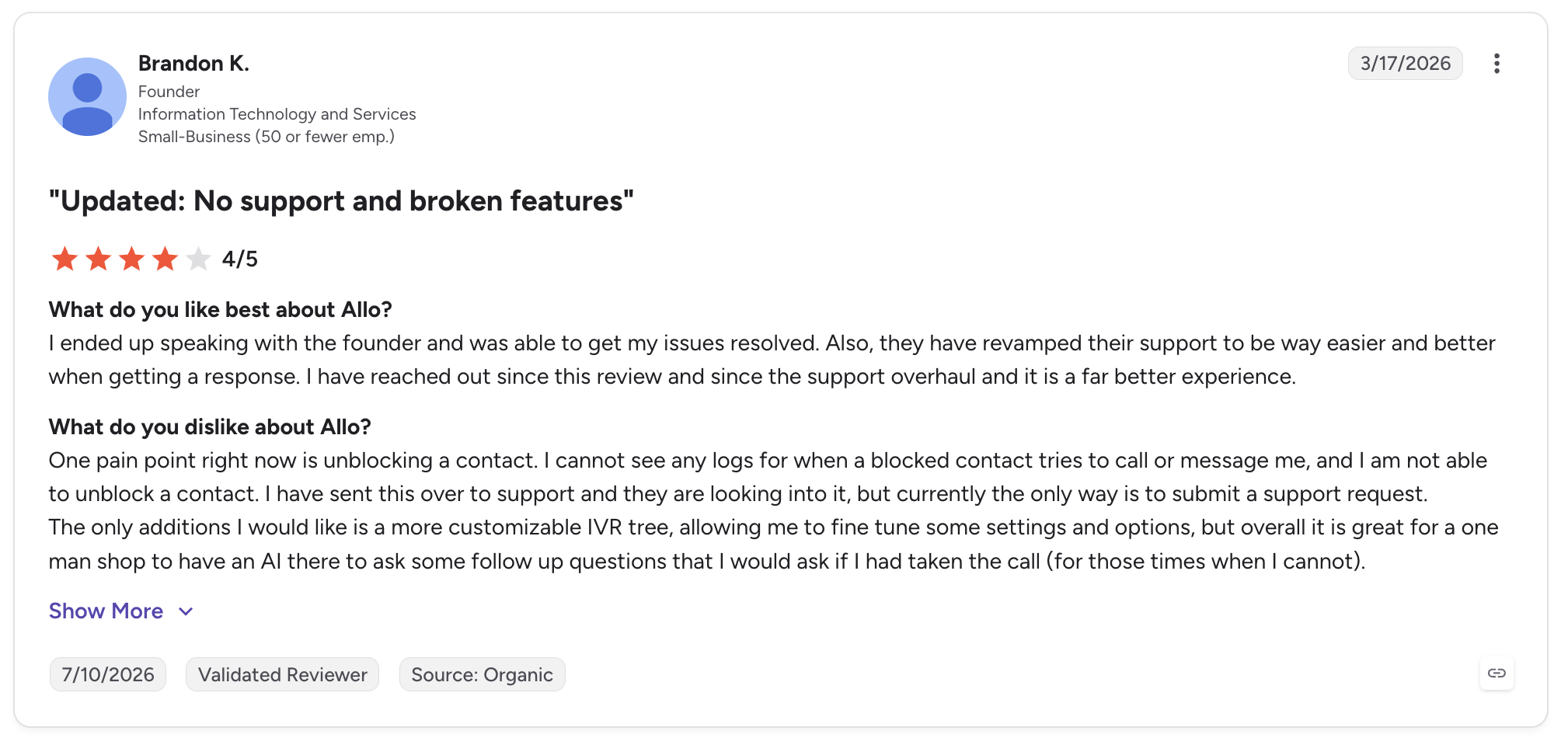Click the first orange rating star

pyautogui.click(x=64, y=259)
